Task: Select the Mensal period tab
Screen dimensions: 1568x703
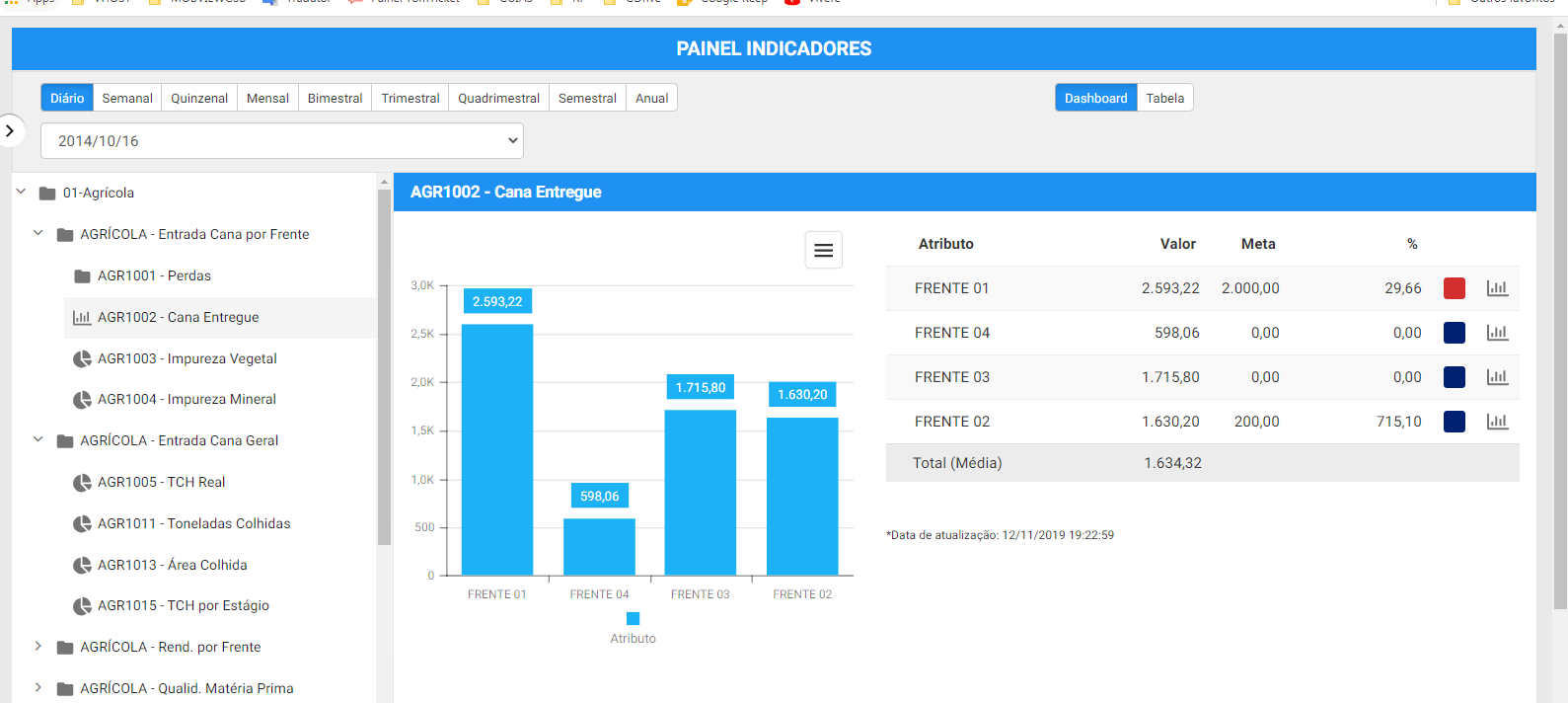Action: click(267, 98)
